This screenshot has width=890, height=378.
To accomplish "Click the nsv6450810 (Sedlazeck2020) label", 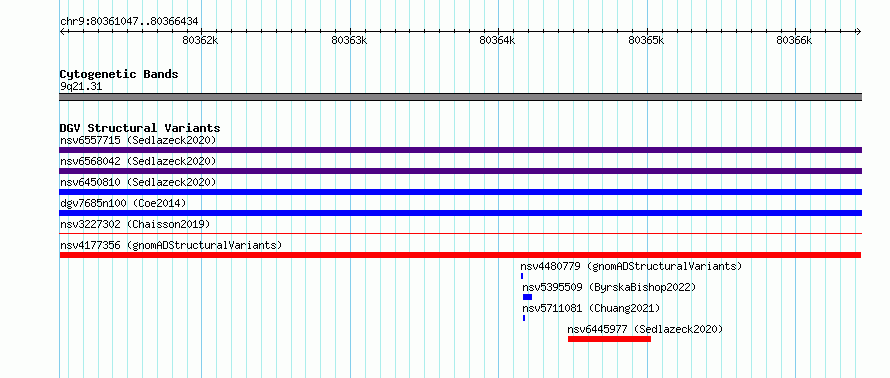I will tap(138, 182).
